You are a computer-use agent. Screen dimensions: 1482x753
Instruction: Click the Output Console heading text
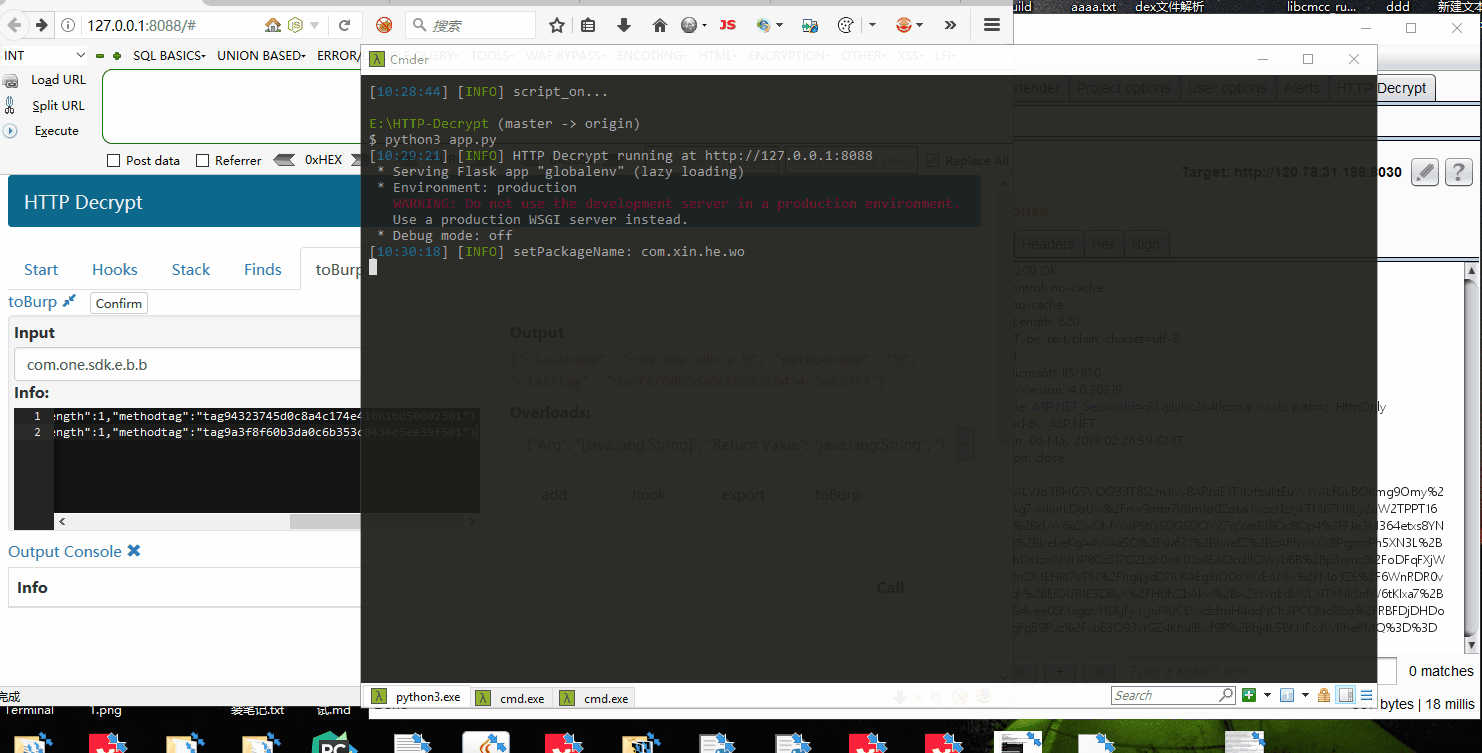click(x=65, y=551)
